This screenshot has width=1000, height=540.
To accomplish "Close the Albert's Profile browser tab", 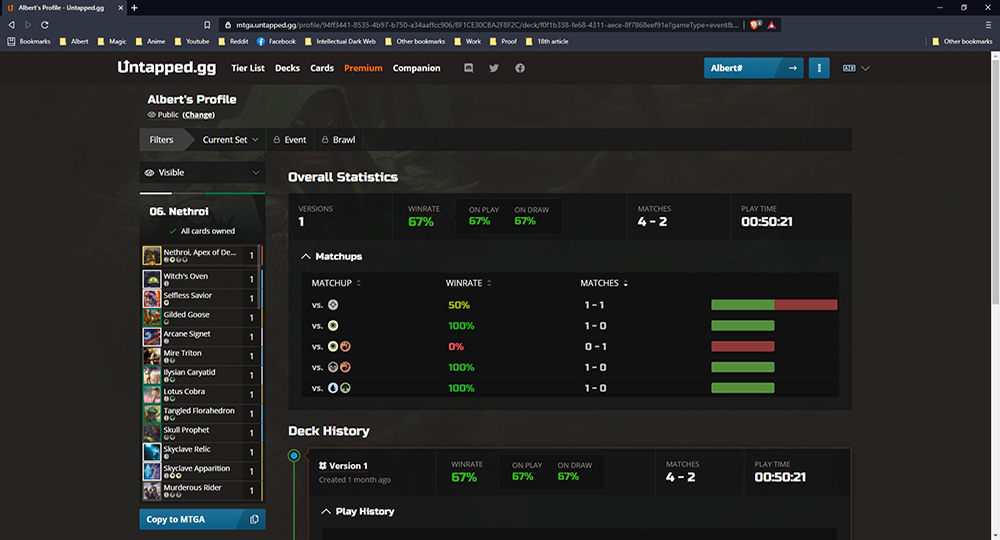I will coord(121,8).
